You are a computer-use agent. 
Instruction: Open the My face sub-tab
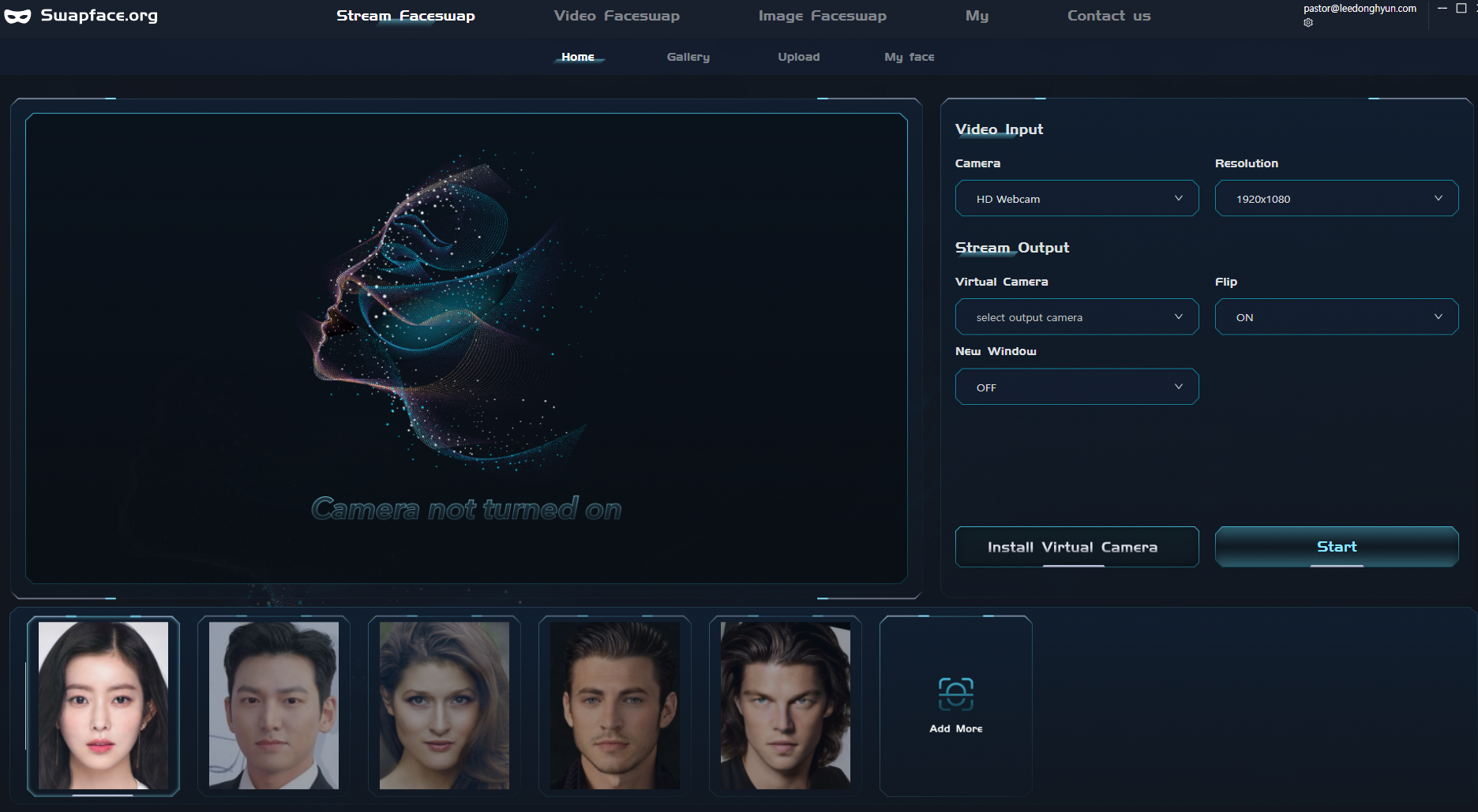click(x=909, y=57)
